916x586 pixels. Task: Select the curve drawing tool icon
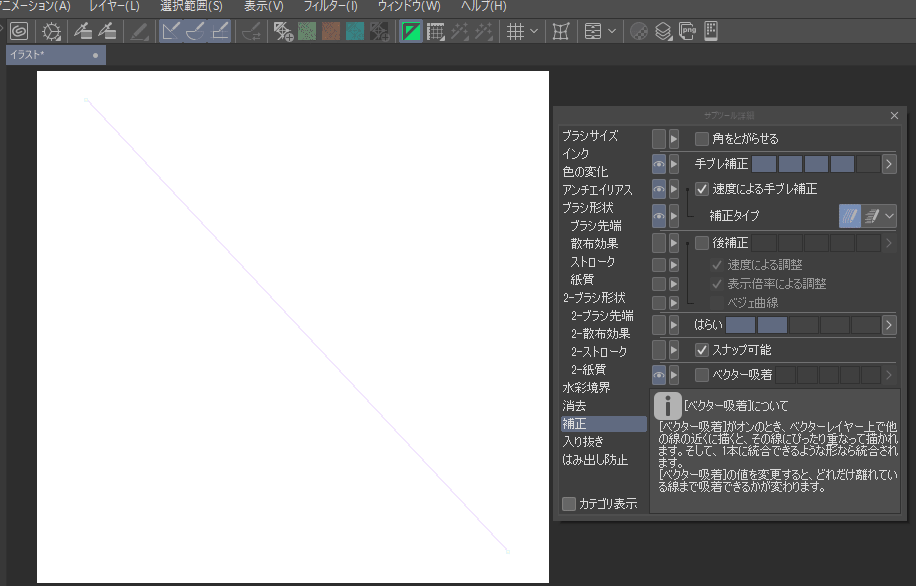pyautogui.click(x=193, y=31)
